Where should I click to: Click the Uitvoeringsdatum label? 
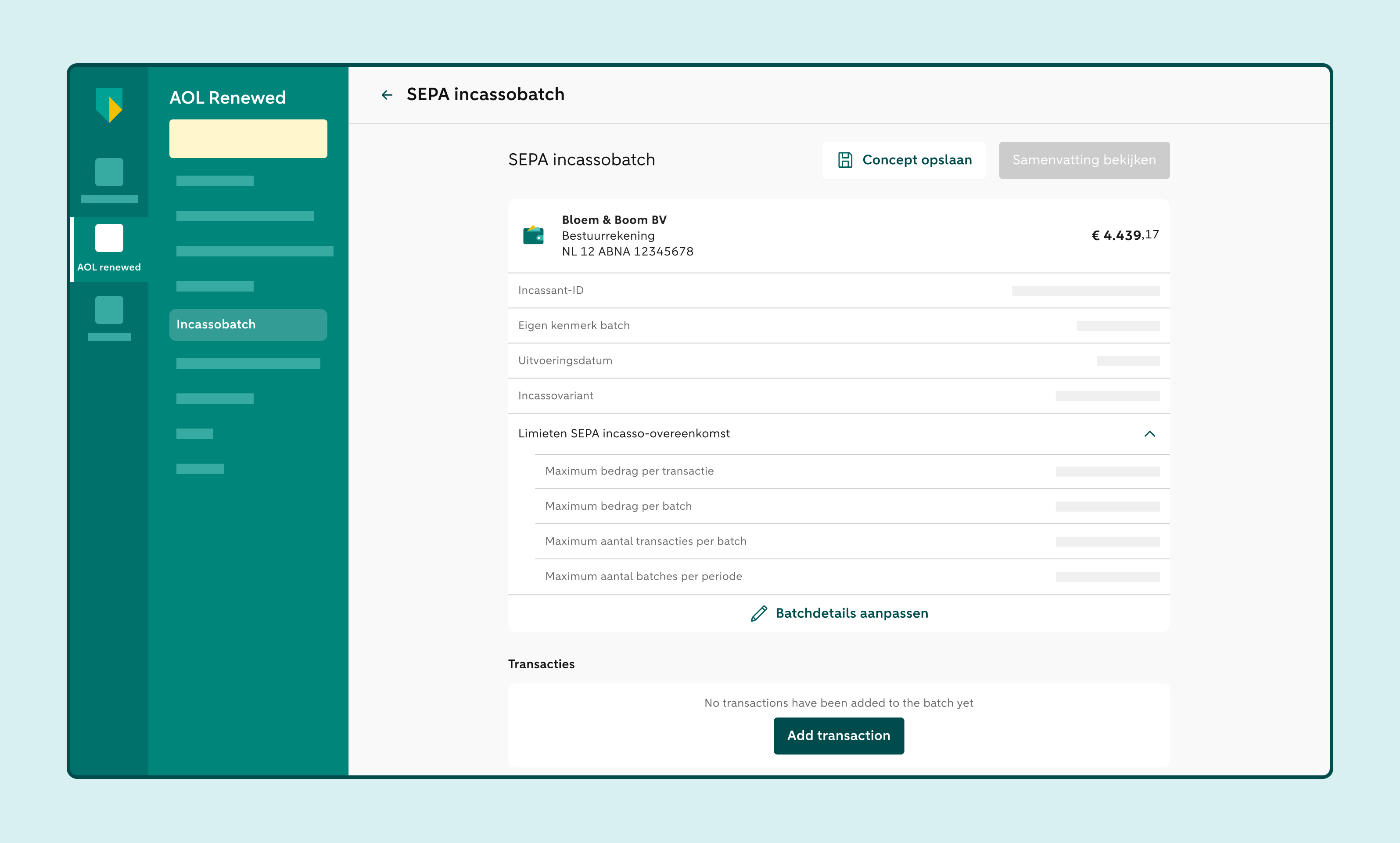click(x=565, y=361)
